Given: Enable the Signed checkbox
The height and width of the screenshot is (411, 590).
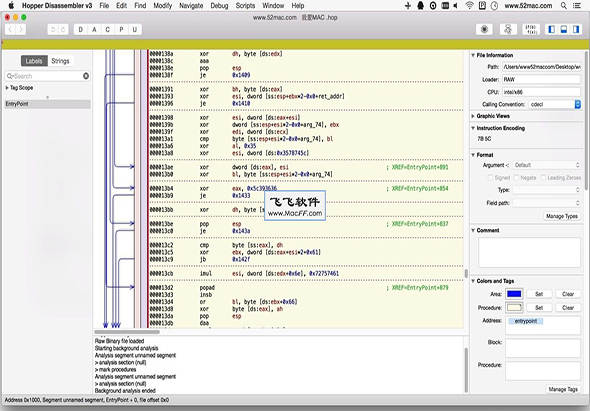Looking at the screenshot, I should 490,178.
